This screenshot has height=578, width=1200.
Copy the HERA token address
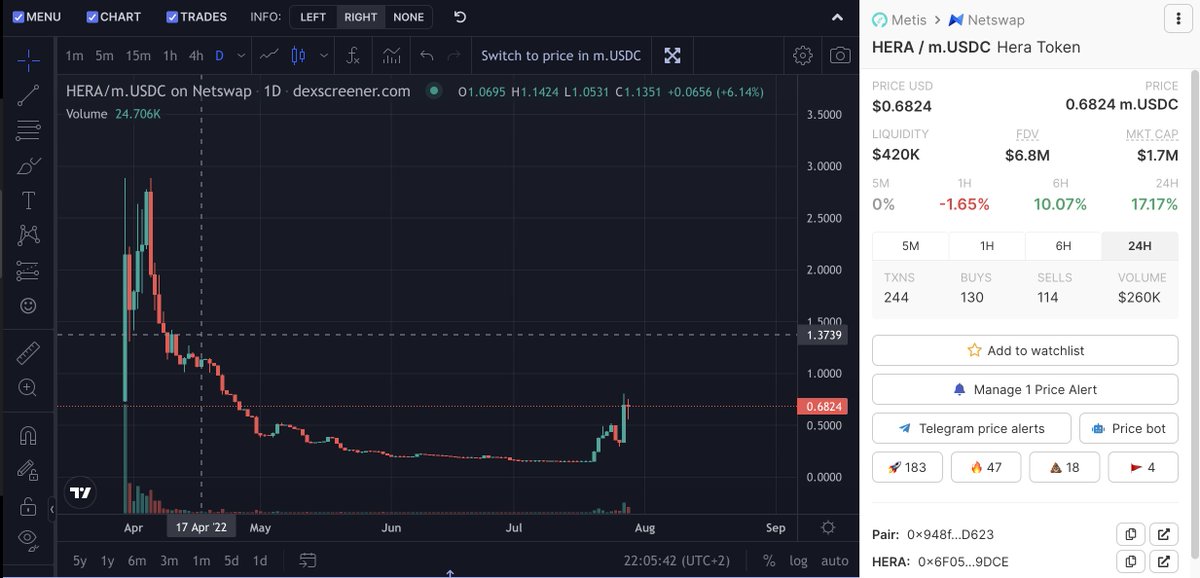1130,562
